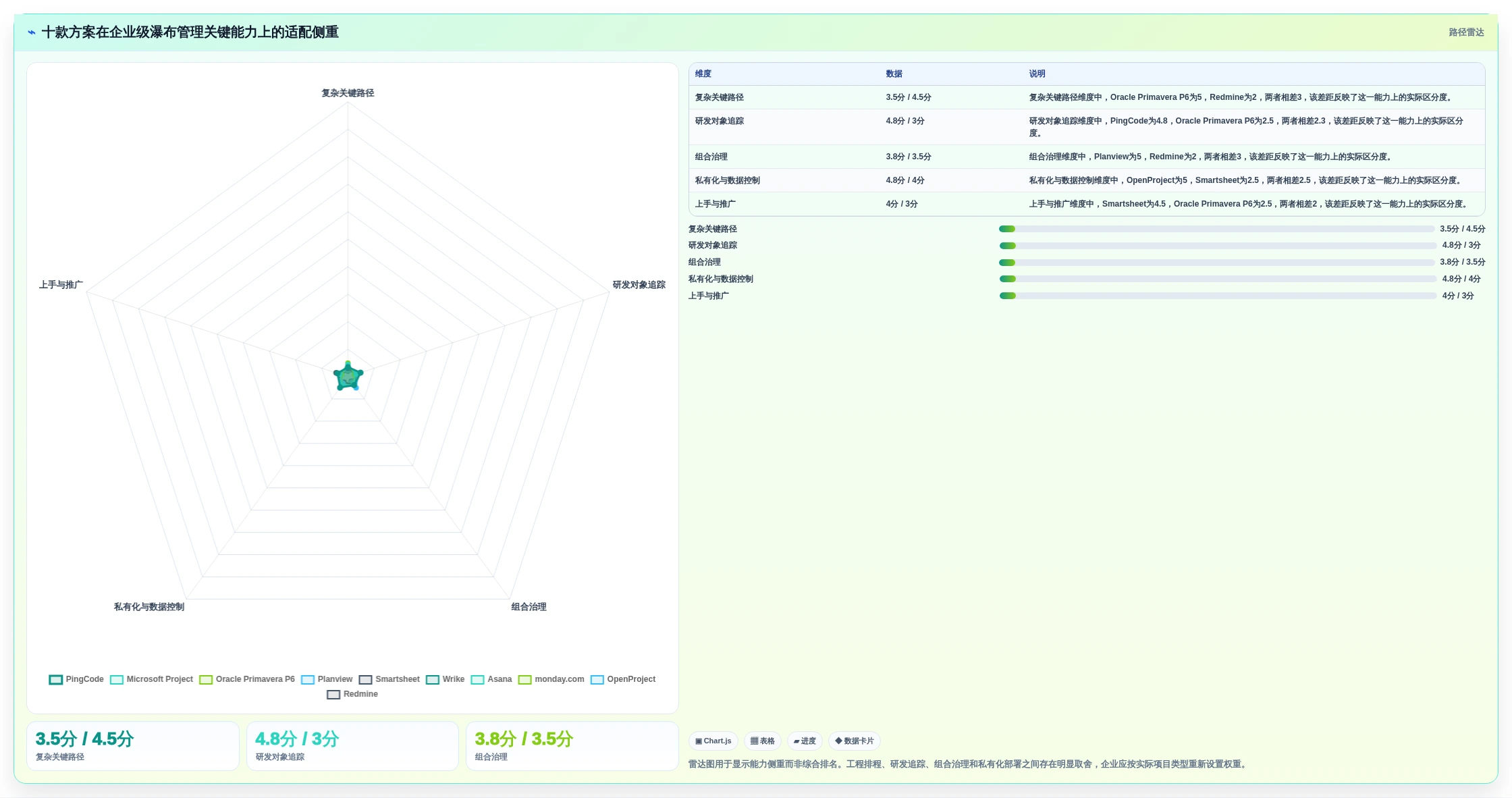Click table value 4分 / 3分
This screenshot has height=798, width=1512.
click(x=902, y=204)
